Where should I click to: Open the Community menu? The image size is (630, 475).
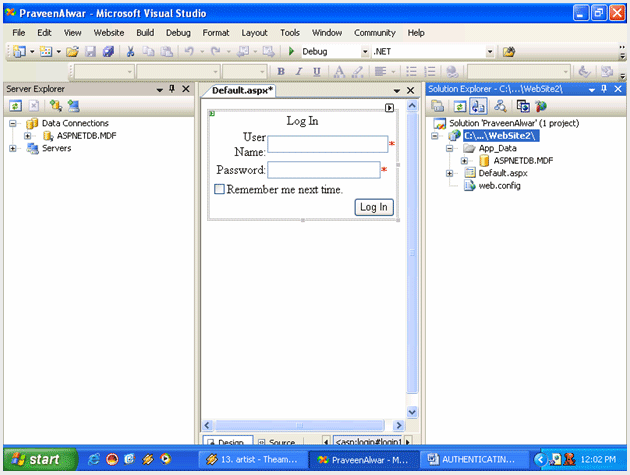point(374,33)
